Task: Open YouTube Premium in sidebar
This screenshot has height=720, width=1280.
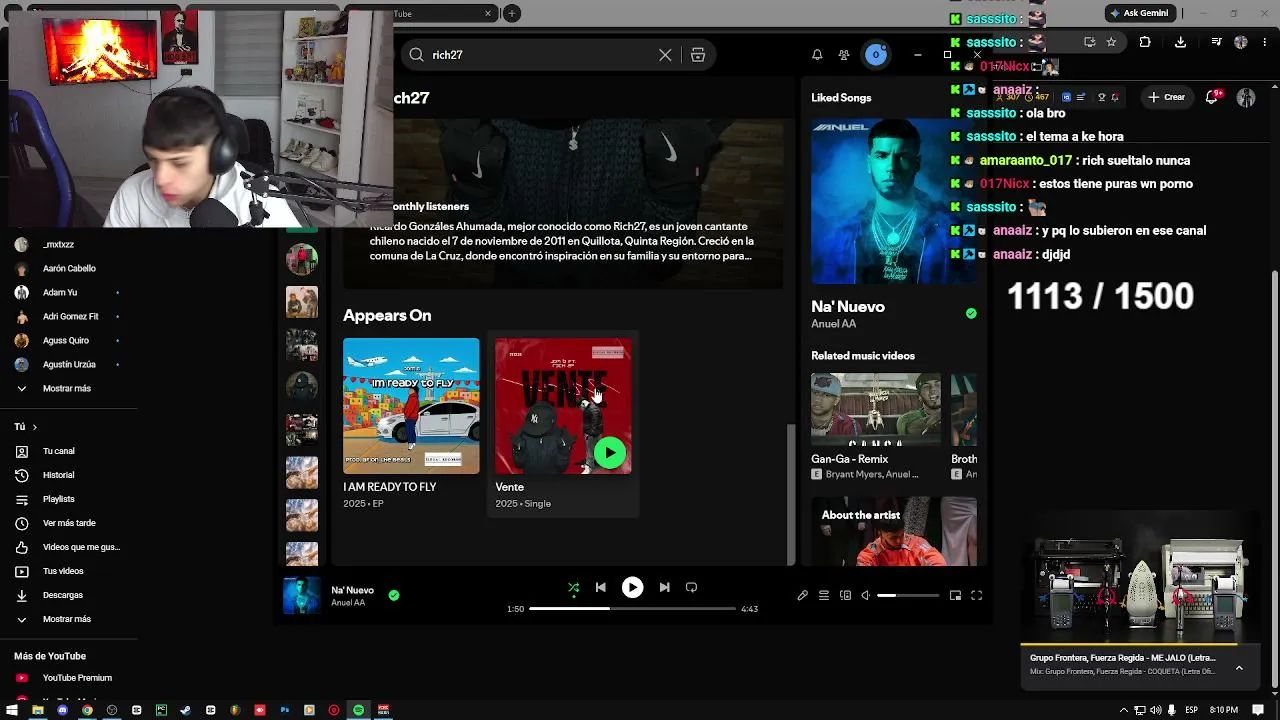Action: click(x=77, y=678)
